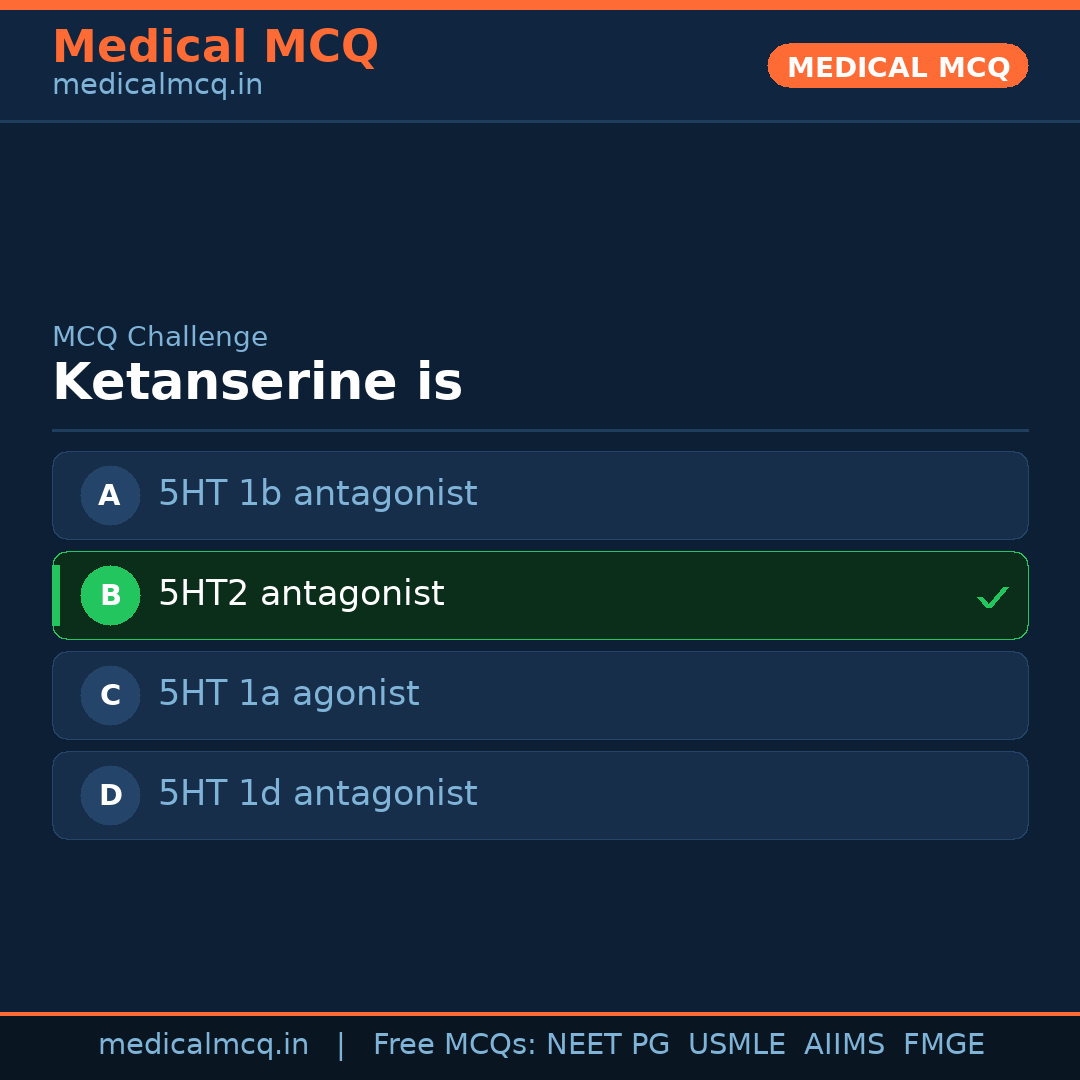Select the answer '5HT2 antagonist'
The width and height of the screenshot is (1080, 1080).
point(301,594)
